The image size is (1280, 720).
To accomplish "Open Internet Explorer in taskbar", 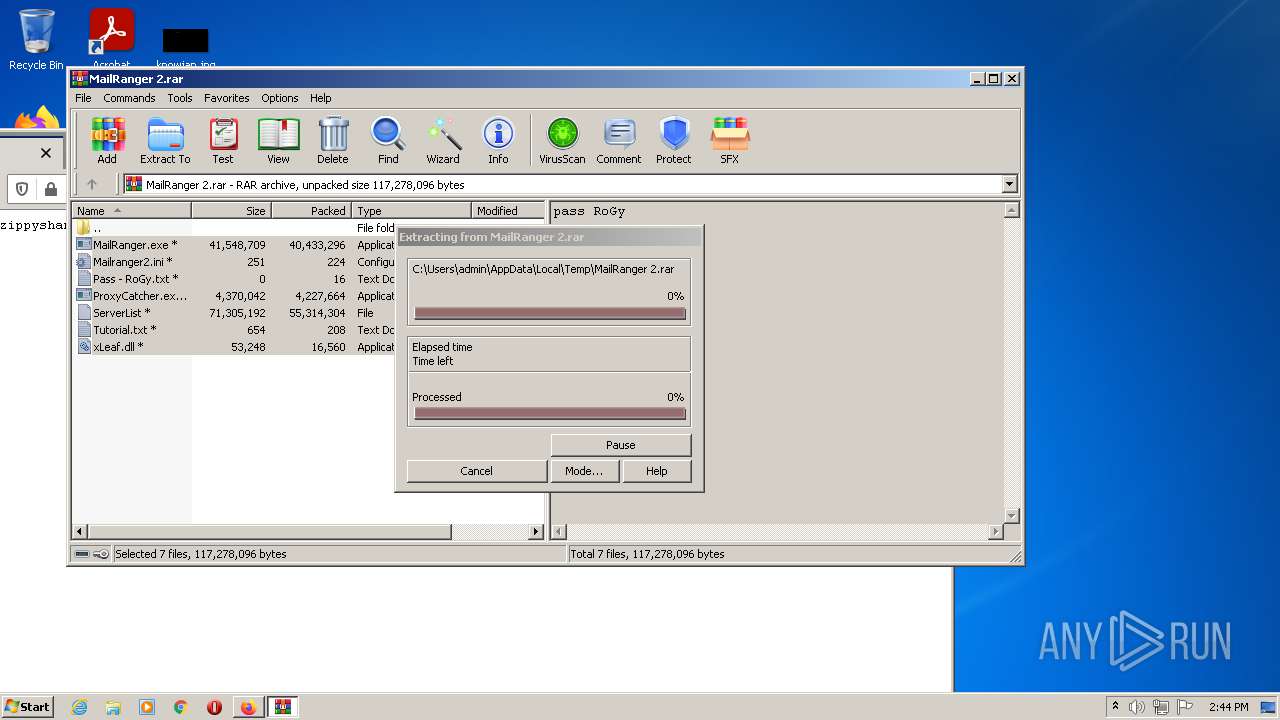I will click(x=80, y=707).
